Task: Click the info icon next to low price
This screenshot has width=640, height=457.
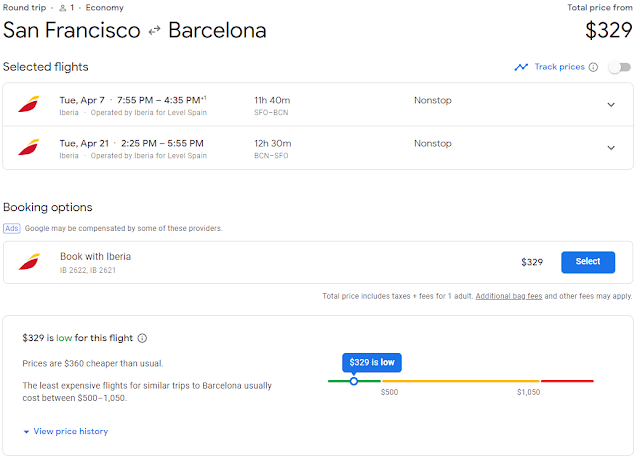Action: point(142,338)
